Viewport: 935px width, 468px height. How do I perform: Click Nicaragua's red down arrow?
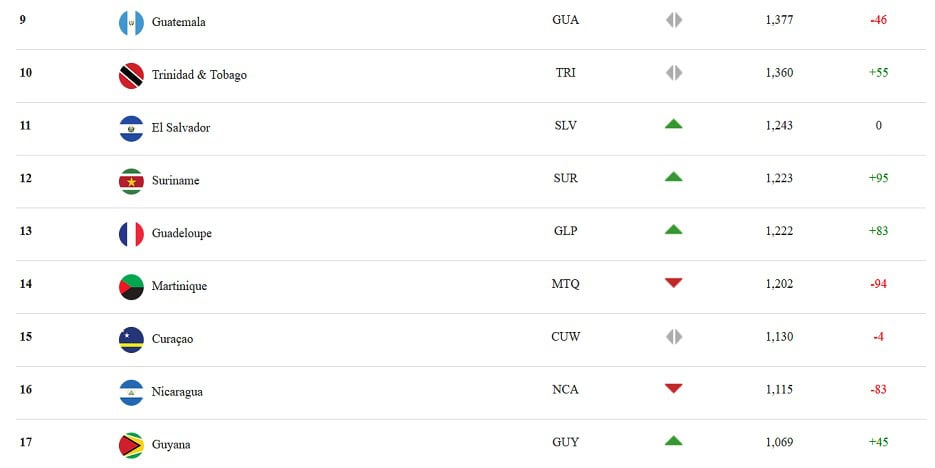click(674, 388)
